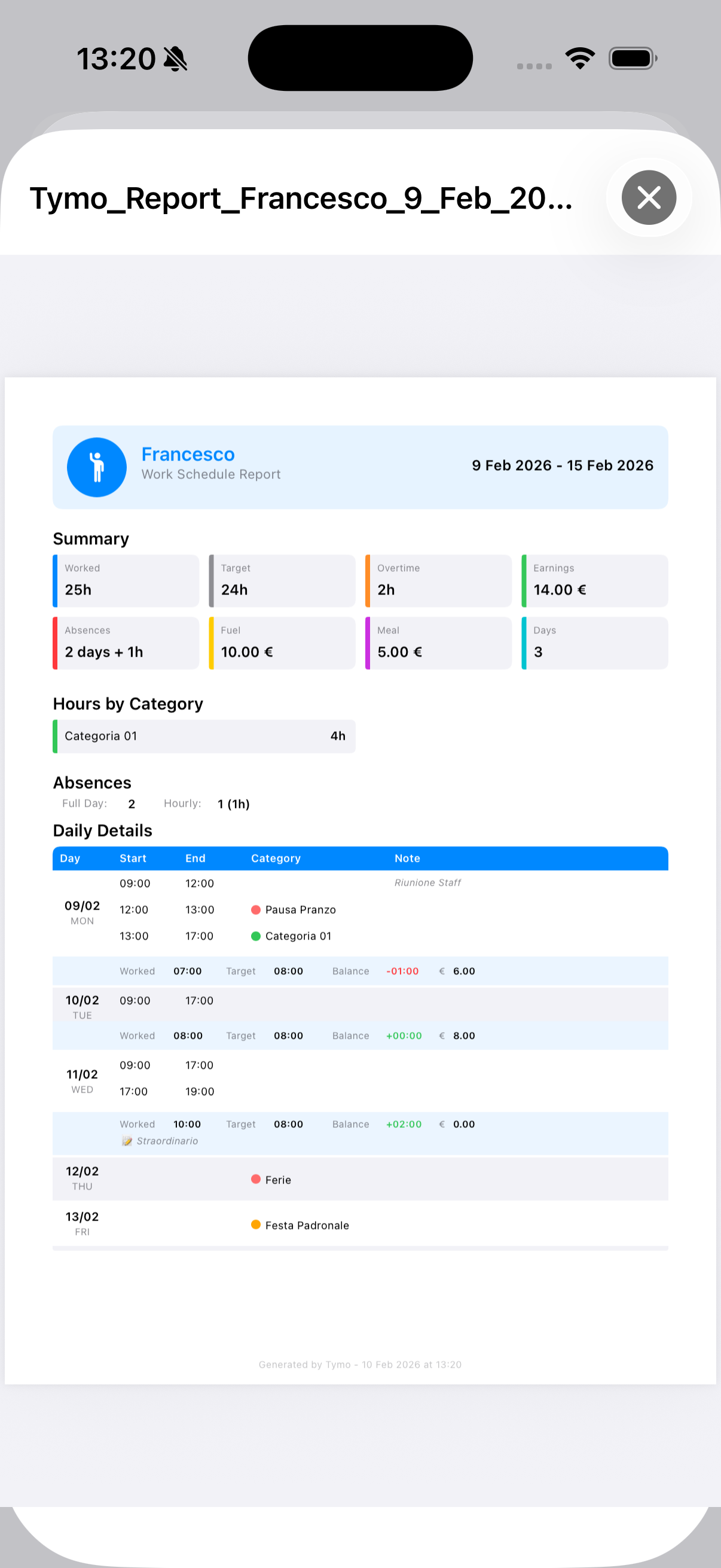The height and width of the screenshot is (1568, 721).
Task: Select the Overtime 2h summary card
Action: pos(439,581)
